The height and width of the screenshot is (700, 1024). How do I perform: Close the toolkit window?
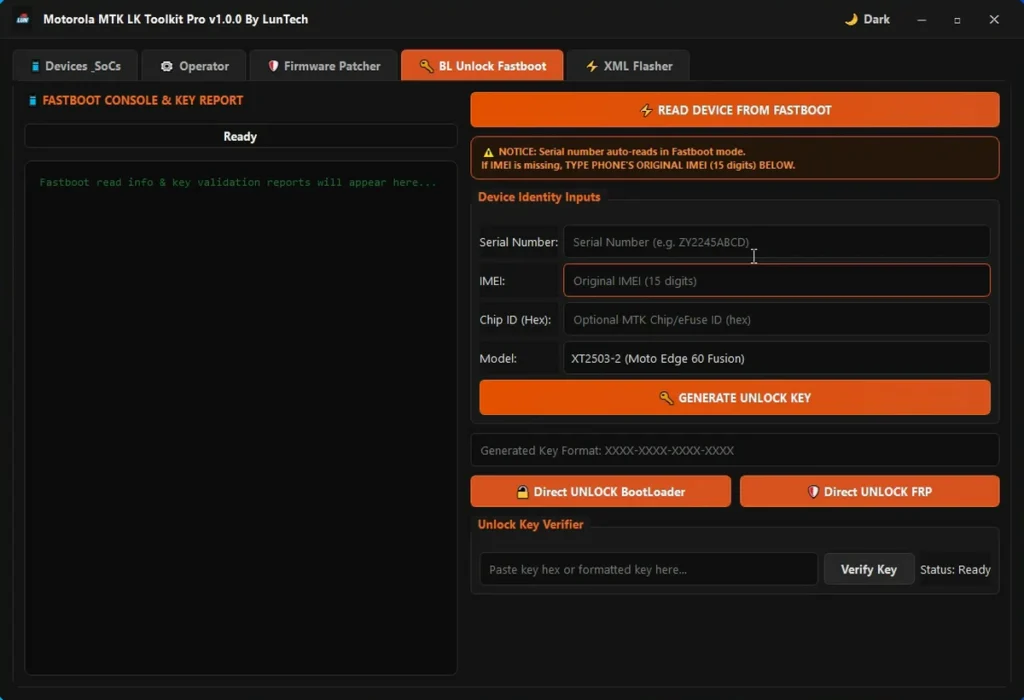coord(994,20)
